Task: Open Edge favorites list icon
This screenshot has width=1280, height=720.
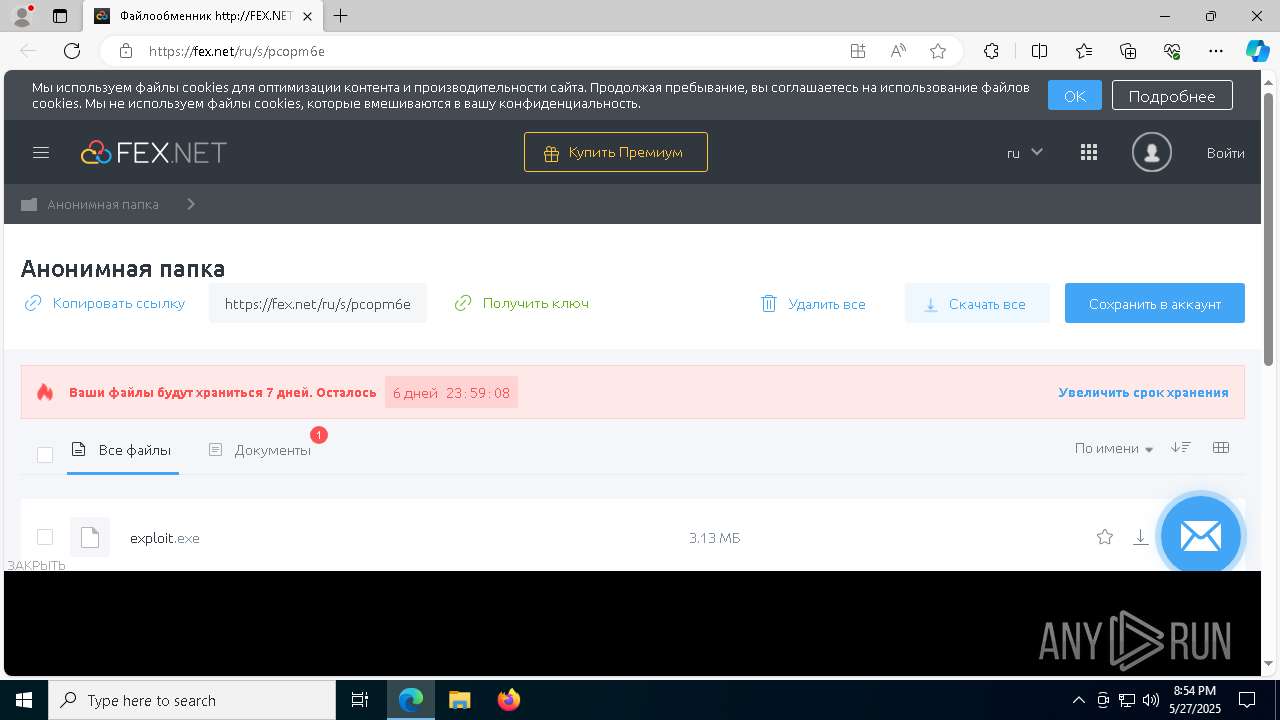Action: click(1084, 51)
